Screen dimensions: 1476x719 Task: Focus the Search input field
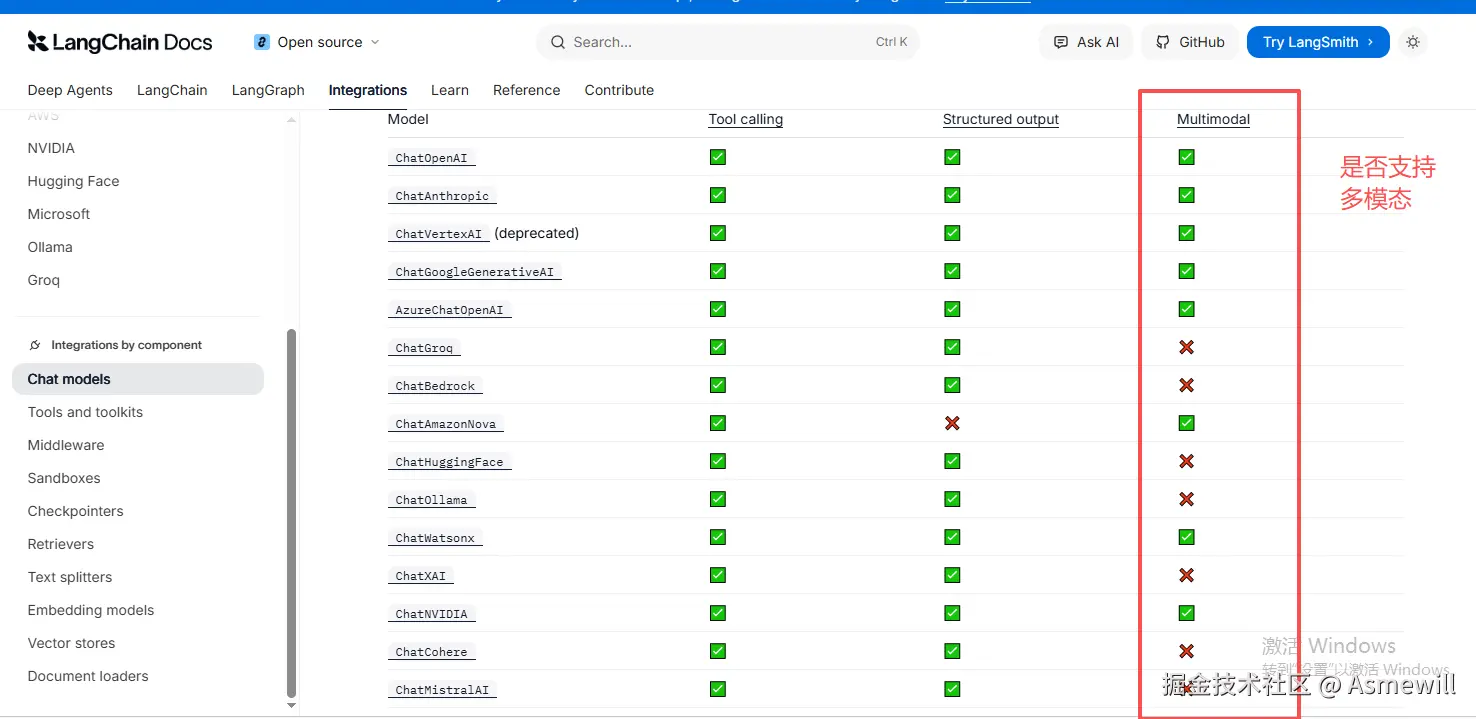[728, 42]
